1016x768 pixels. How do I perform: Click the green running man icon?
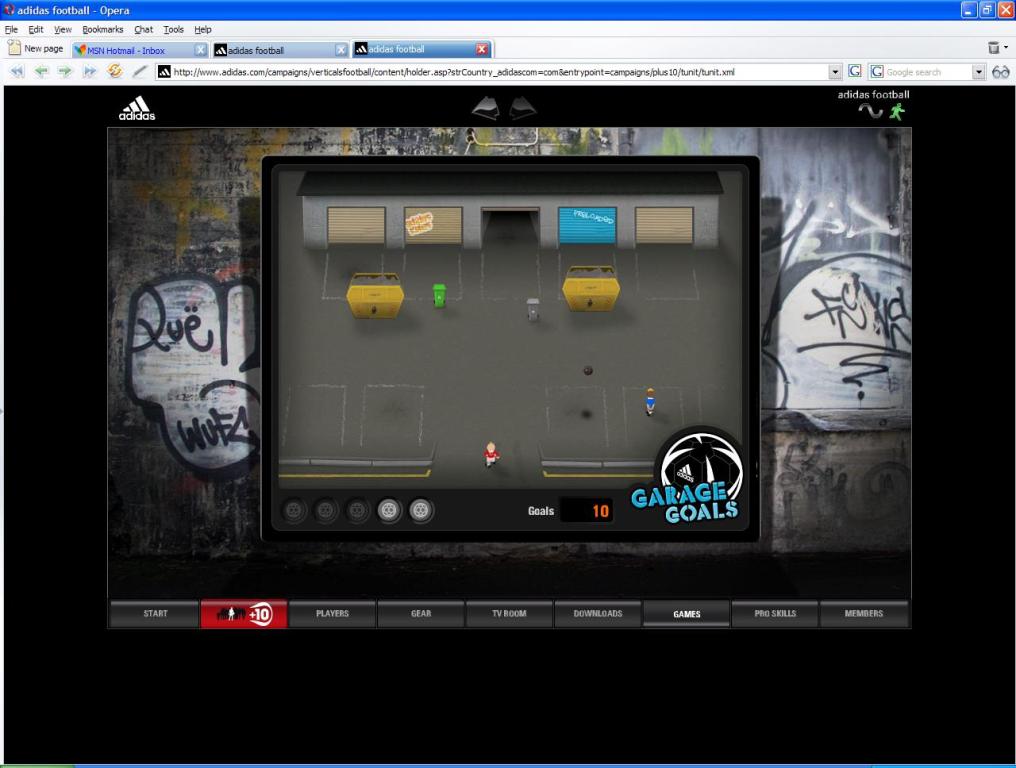coord(897,111)
